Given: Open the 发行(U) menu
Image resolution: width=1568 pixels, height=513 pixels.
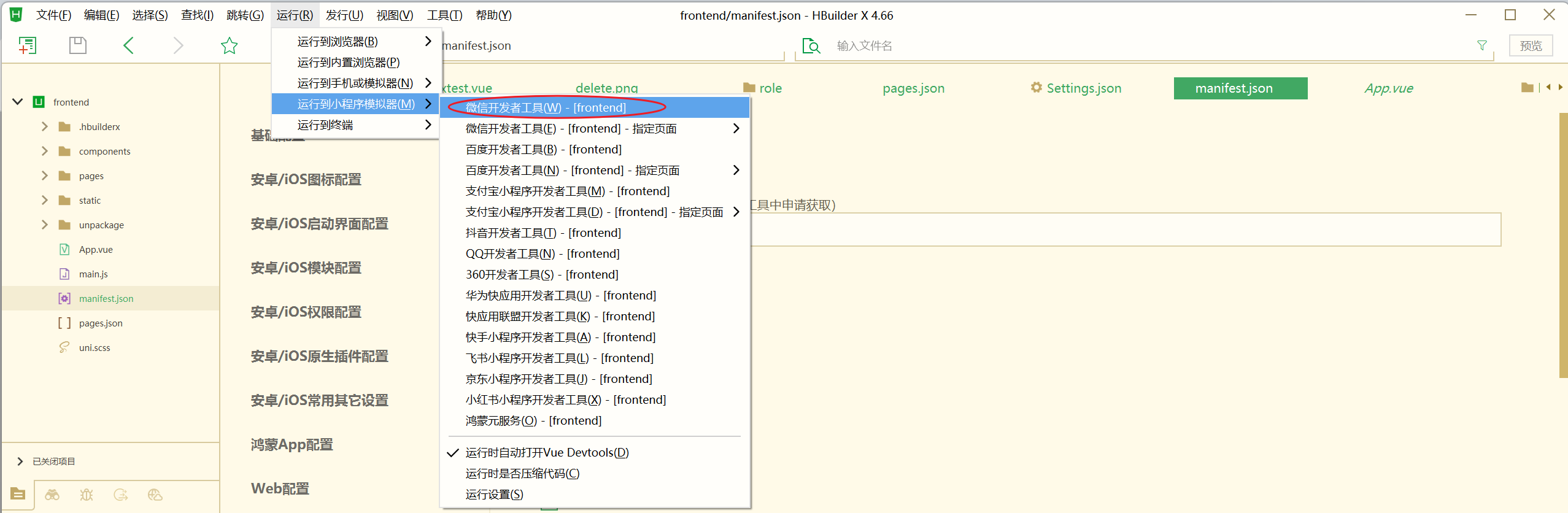Looking at the screenshot, I should [x=344, y=15].
